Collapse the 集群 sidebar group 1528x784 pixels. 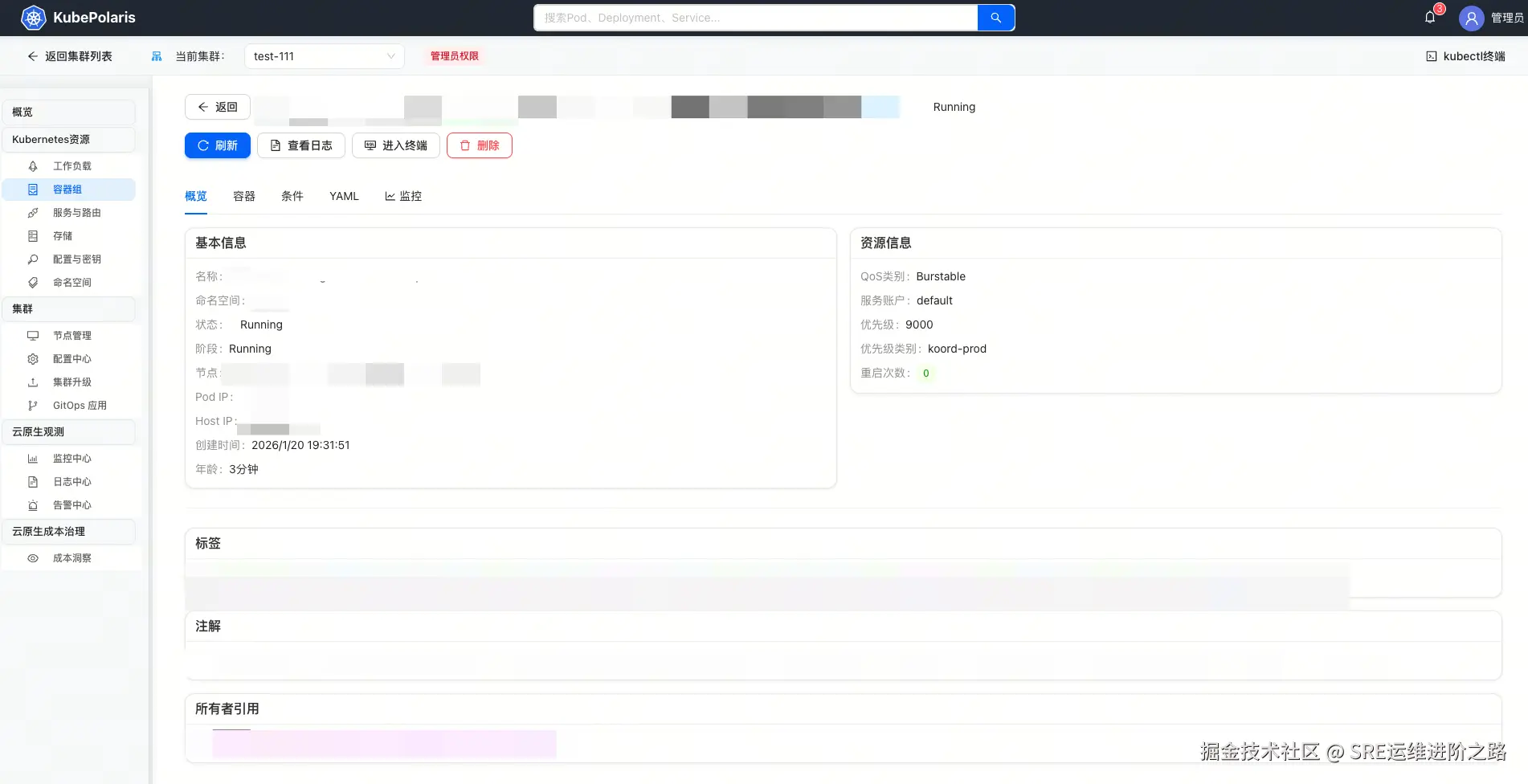click(x=68, y=309)
